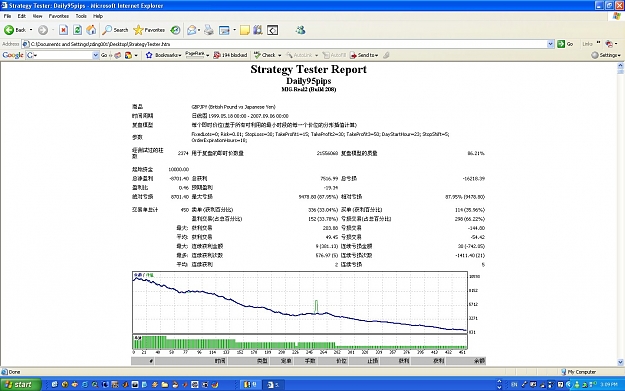This screenshot has width=625, height=391.
Task: Click the GBPJPY symbol description text
Action: point(233,107)
